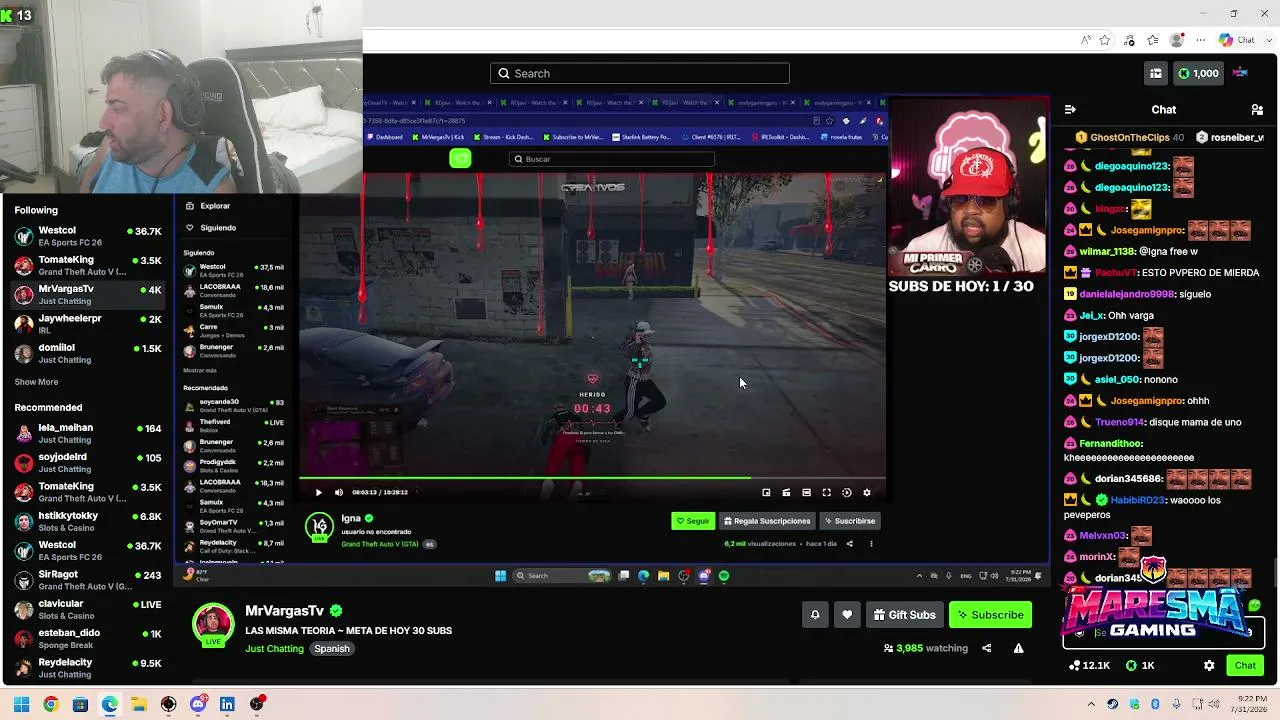Open Westcol channel in Following list

coord(88,236)
